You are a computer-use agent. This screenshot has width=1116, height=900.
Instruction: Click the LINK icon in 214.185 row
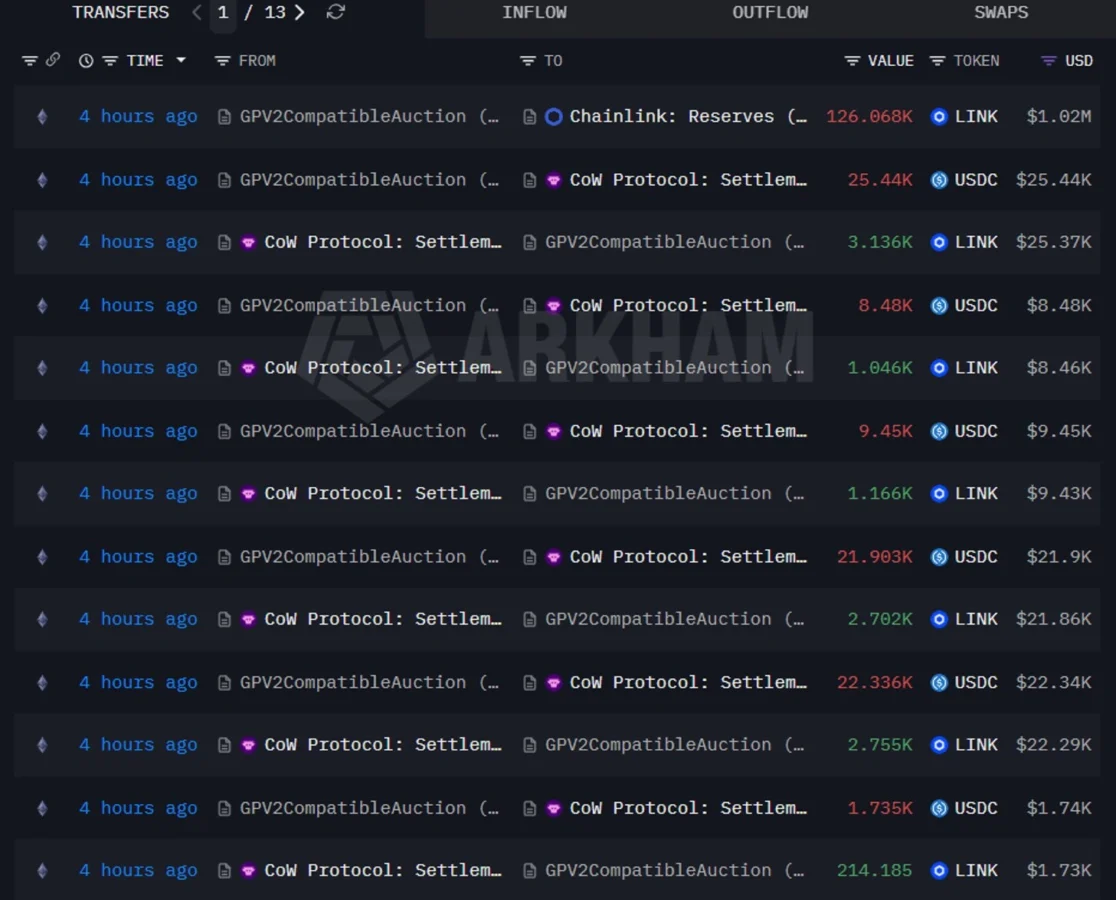[939, 871]
